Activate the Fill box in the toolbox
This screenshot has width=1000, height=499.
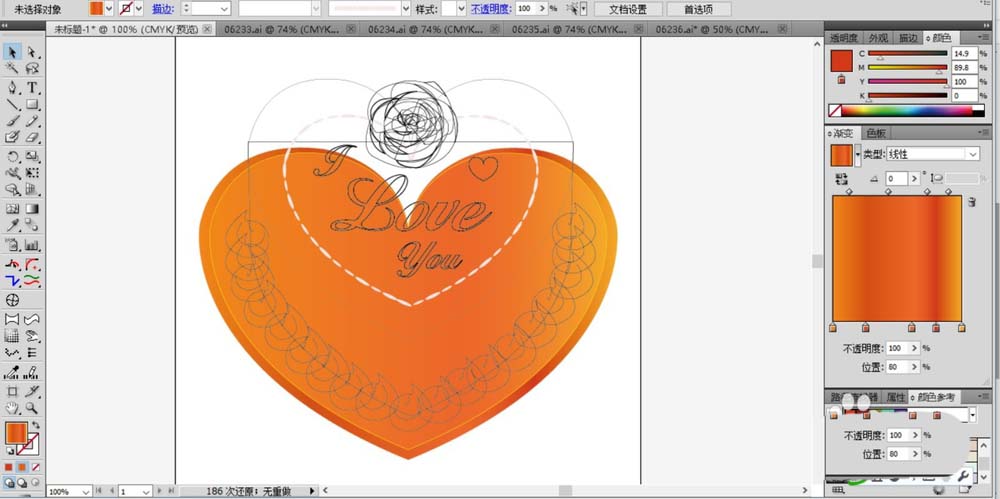pos(17,433)
